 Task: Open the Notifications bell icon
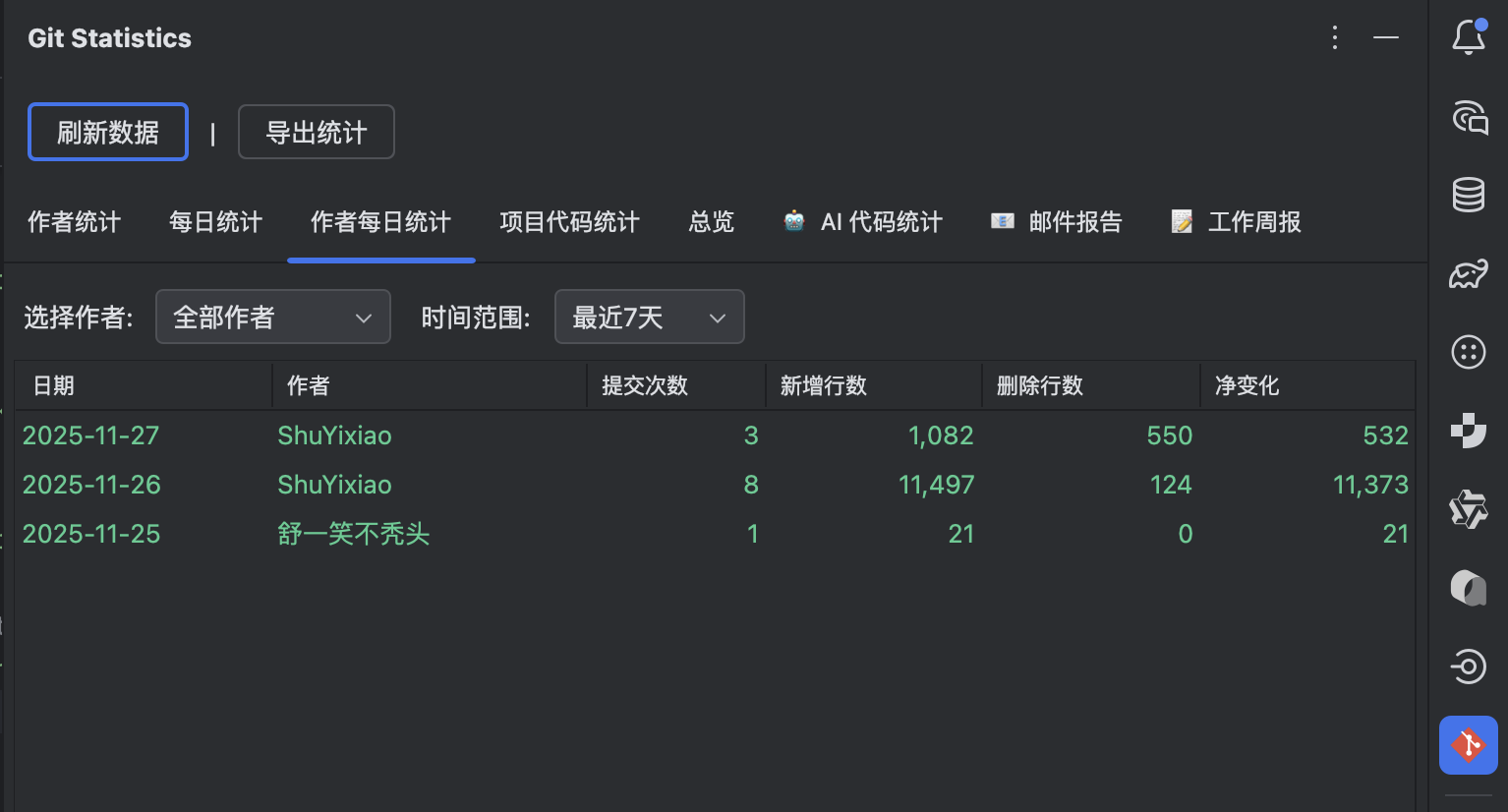tap(1469, 37)
